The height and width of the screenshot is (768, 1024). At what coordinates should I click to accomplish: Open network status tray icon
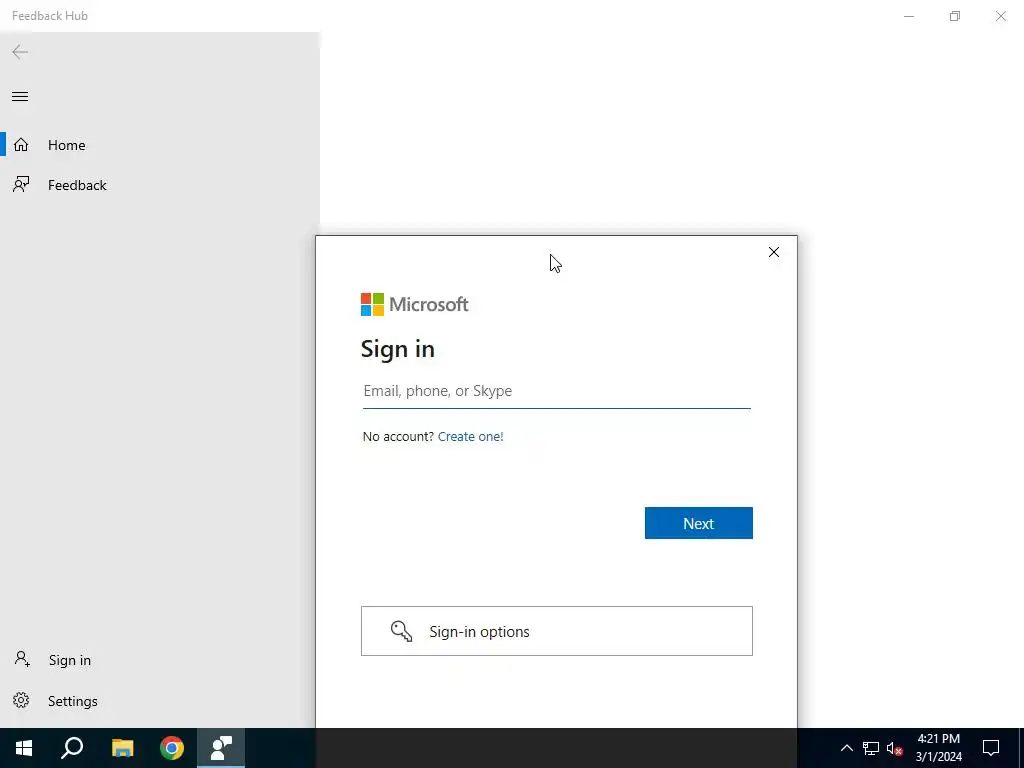coord(871,748)
